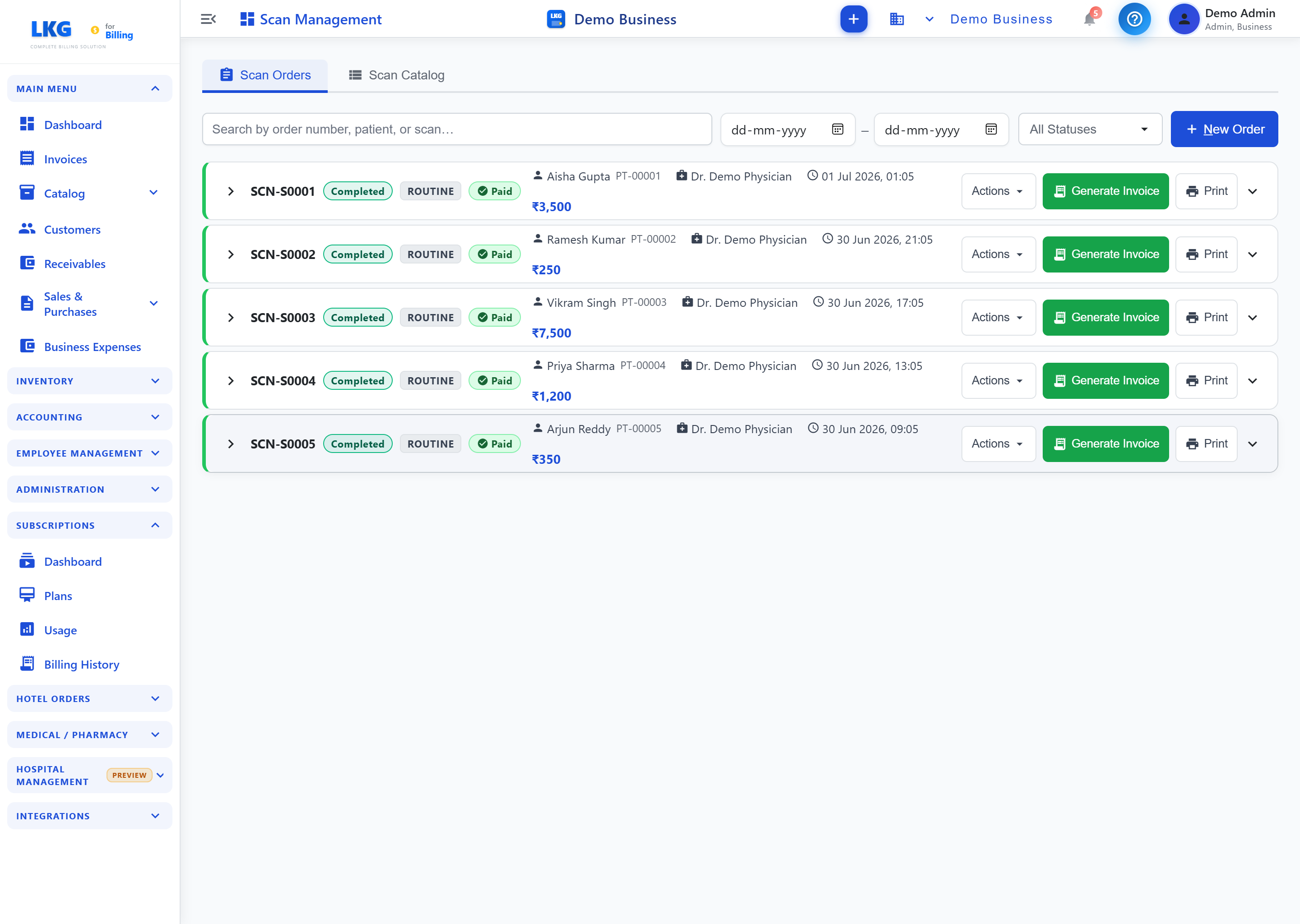This screenshot has width=1300, height=924.
Task: Print order SCN-S0002
Action: click(x=1206, y=254)
